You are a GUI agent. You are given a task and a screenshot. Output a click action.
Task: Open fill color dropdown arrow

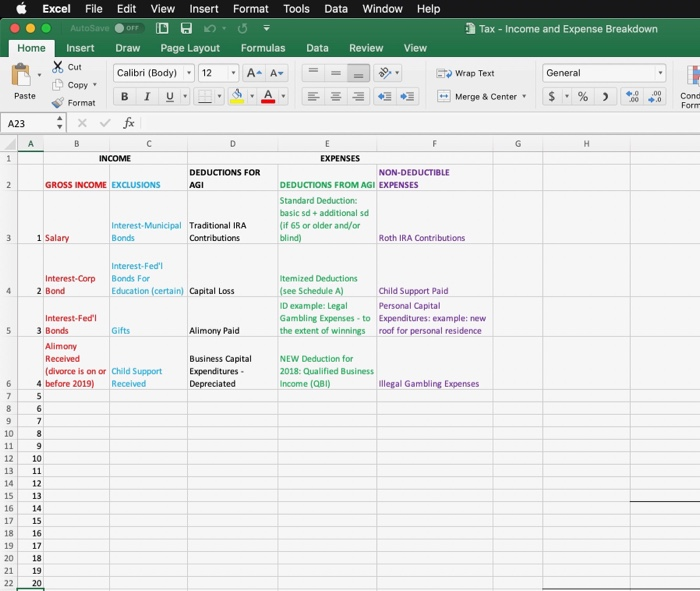(x=252, y=96)
